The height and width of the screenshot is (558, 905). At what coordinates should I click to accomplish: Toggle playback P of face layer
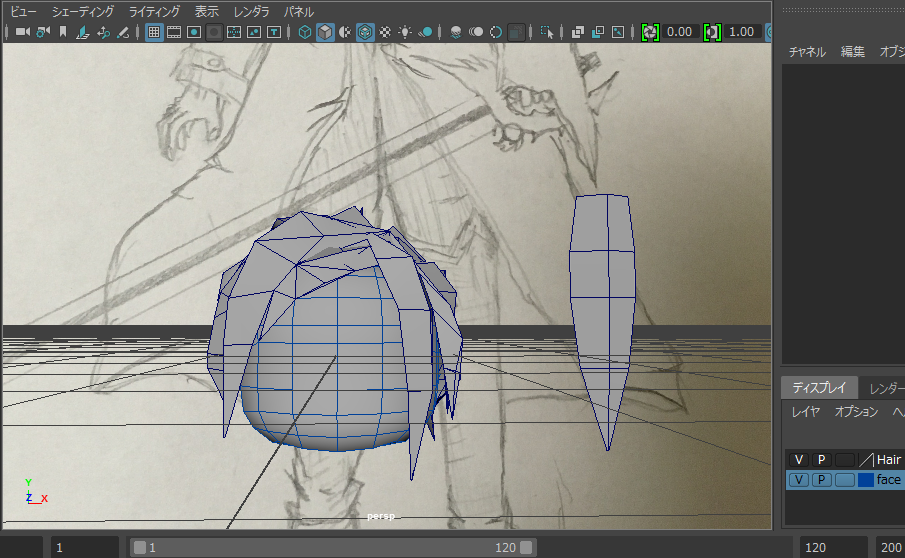(x=821, y=480)
